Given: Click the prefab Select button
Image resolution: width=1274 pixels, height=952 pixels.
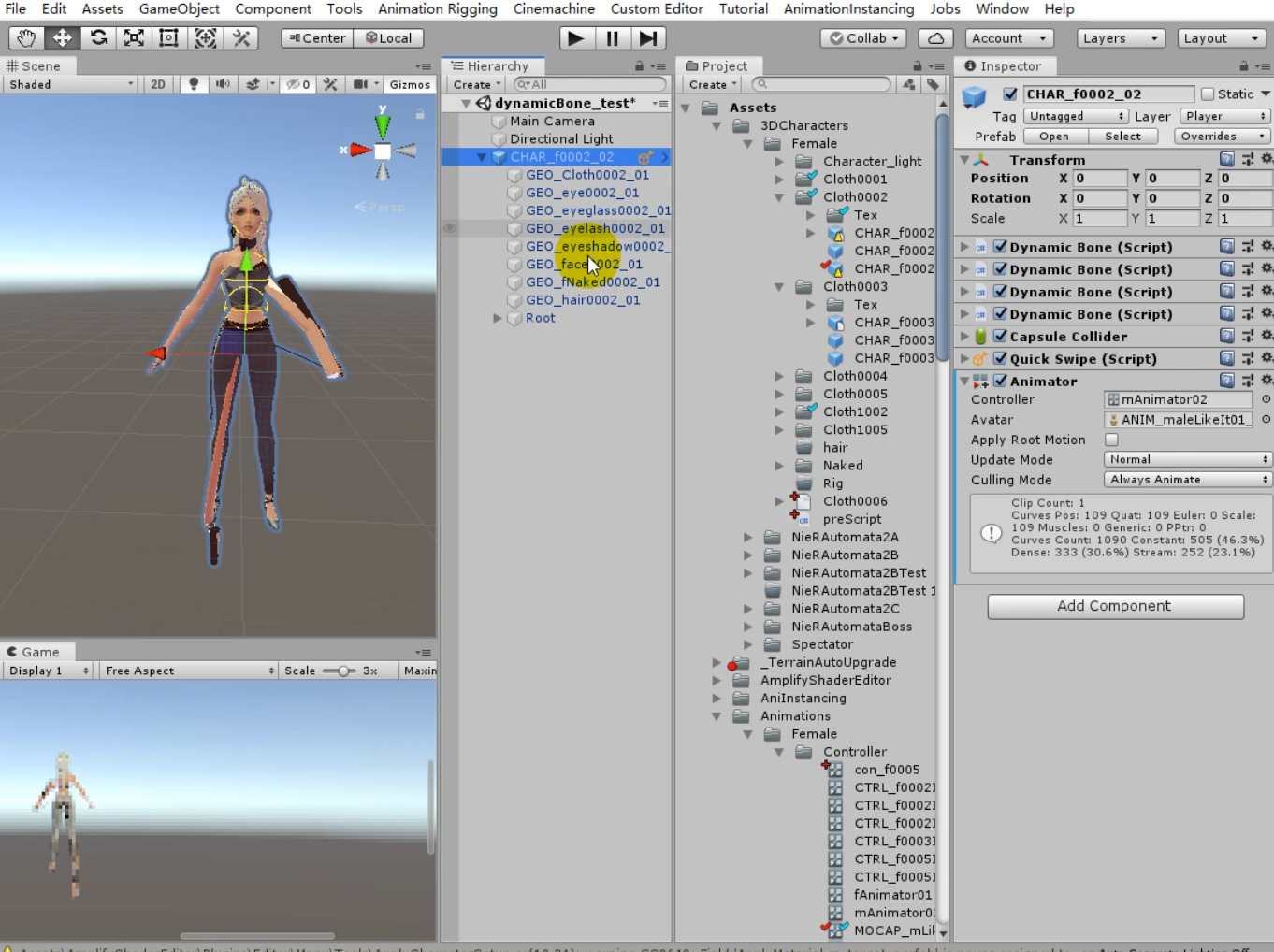Looking at the screenshot, I should pyautogui.click(x=1122, y=136).
